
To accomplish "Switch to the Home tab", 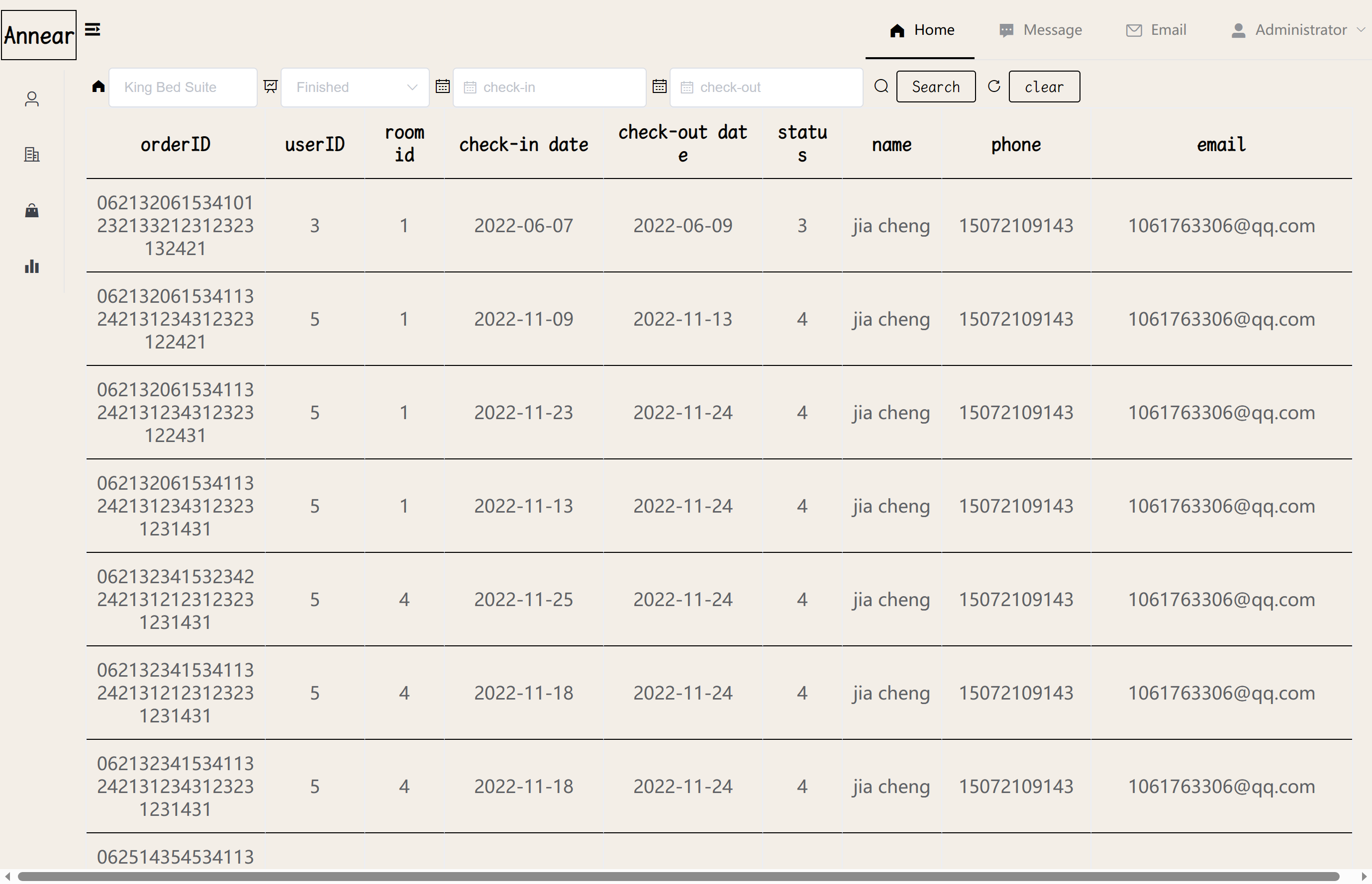I will click(920, 30).
